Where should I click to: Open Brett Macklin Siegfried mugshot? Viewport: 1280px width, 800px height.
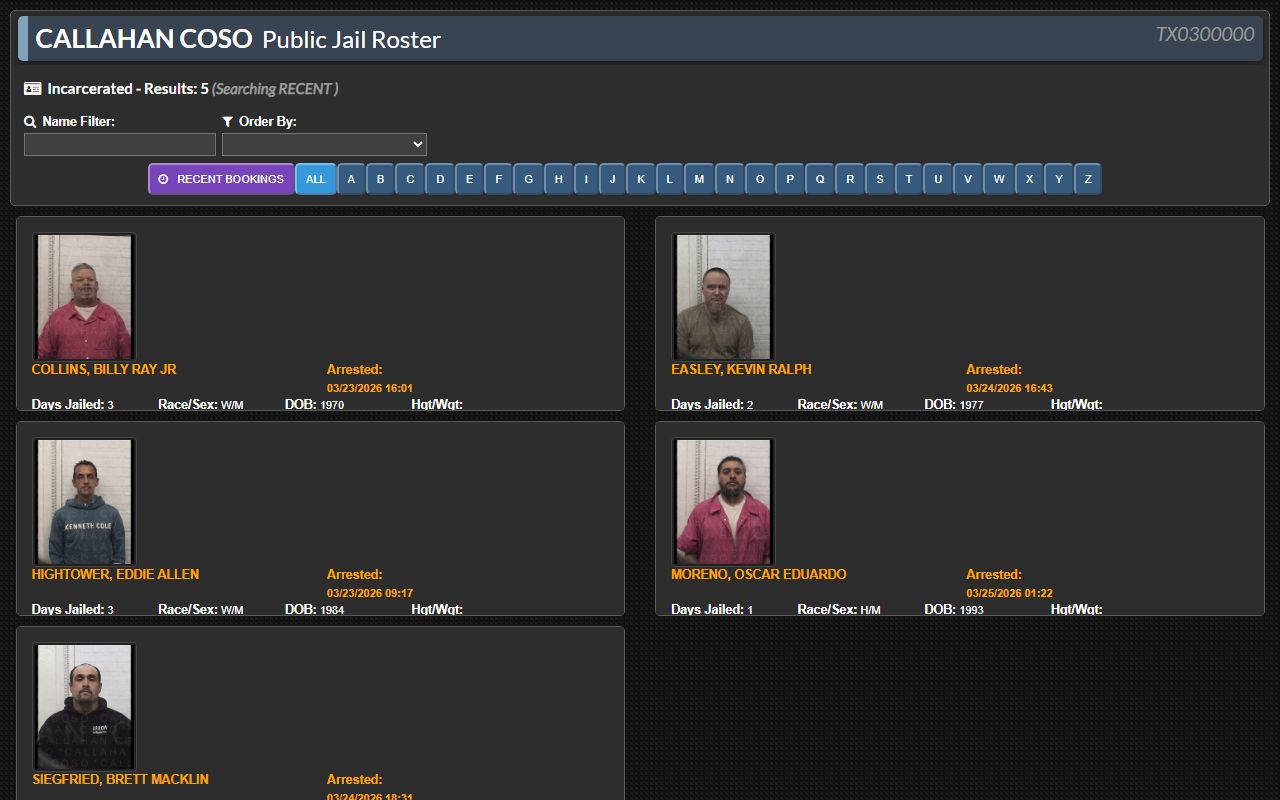[x=84, y=707]
